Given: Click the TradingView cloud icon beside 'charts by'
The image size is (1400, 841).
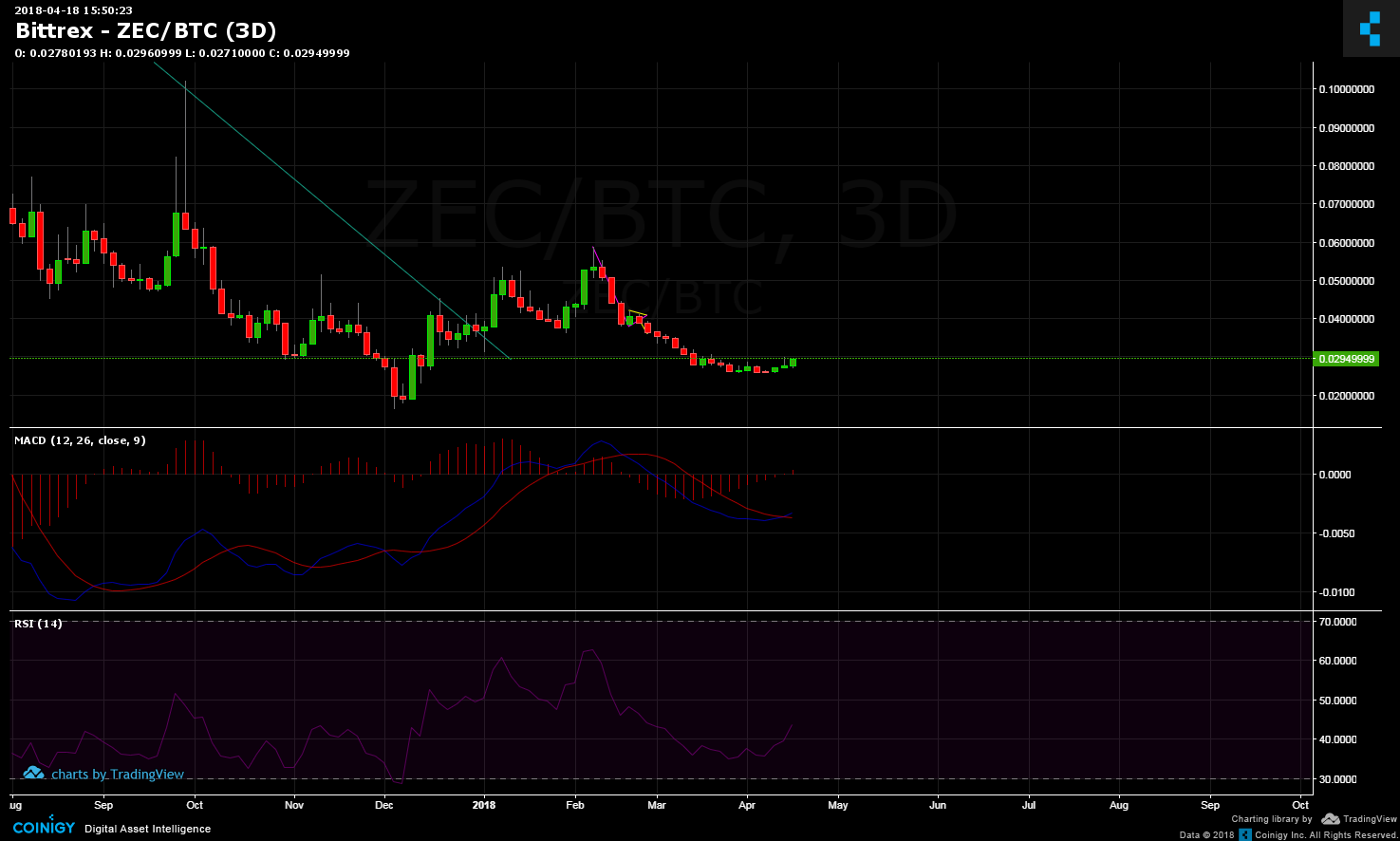Looking at the screenshot, I should click(x=33, y=773).
